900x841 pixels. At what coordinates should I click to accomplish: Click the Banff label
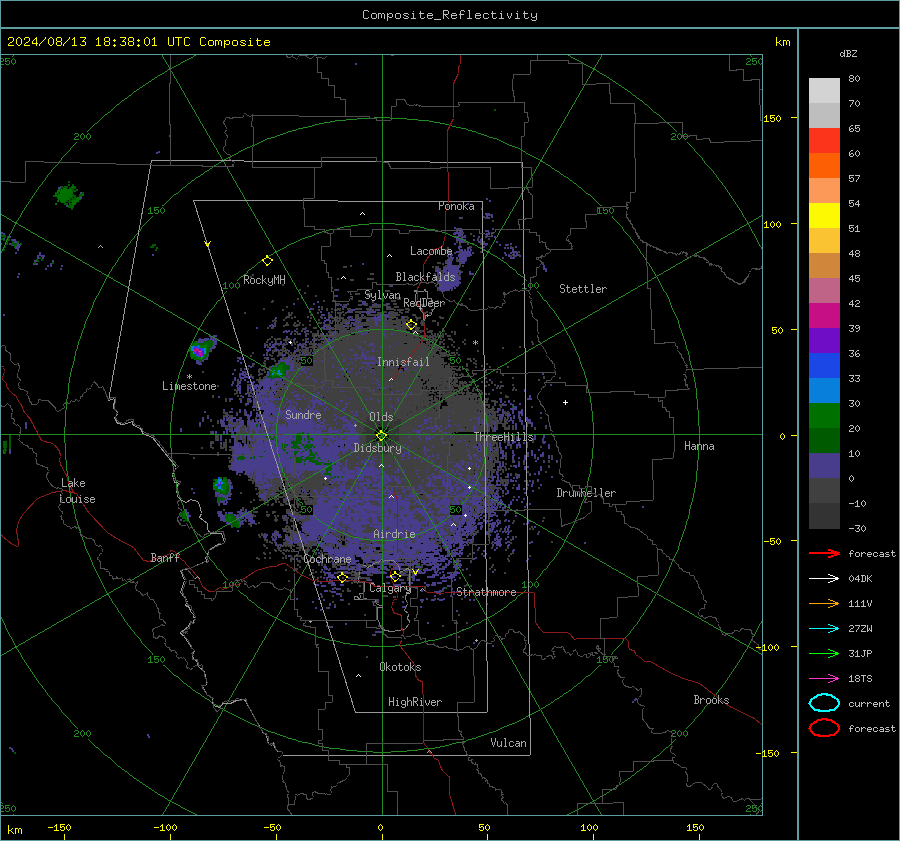(x=165, y=557)
